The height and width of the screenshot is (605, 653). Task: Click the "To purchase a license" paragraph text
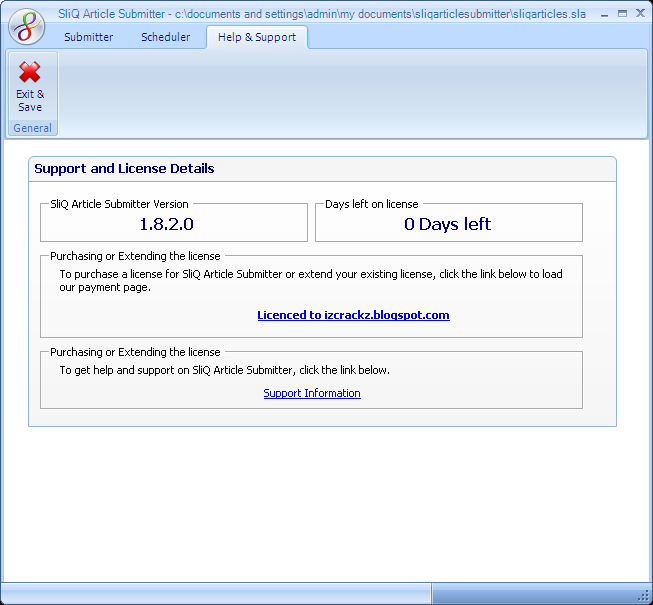click(311, 281)
